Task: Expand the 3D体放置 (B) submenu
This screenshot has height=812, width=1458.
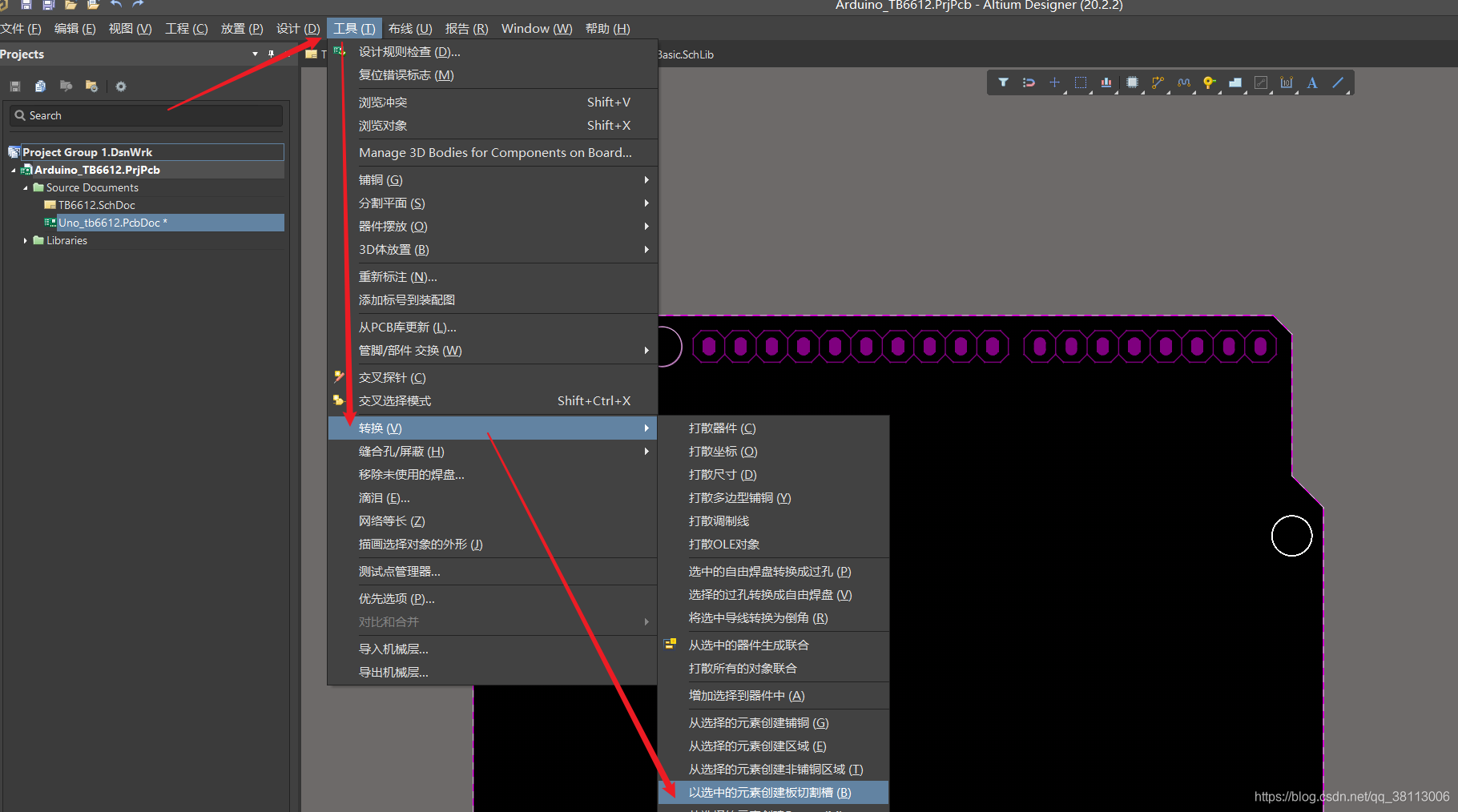Action: click(492, 250)
